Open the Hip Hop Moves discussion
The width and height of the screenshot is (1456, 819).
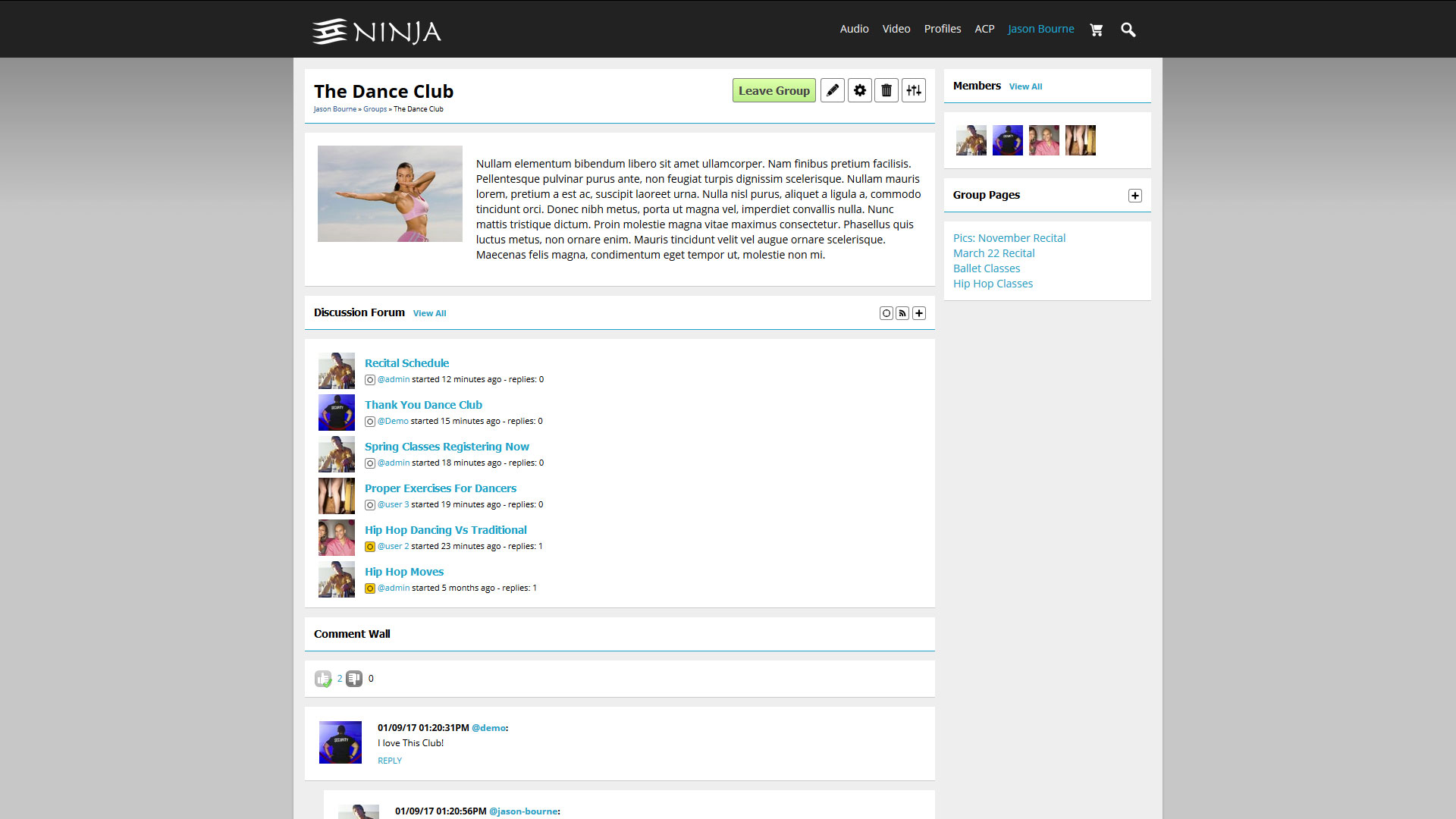click(404, 572)
